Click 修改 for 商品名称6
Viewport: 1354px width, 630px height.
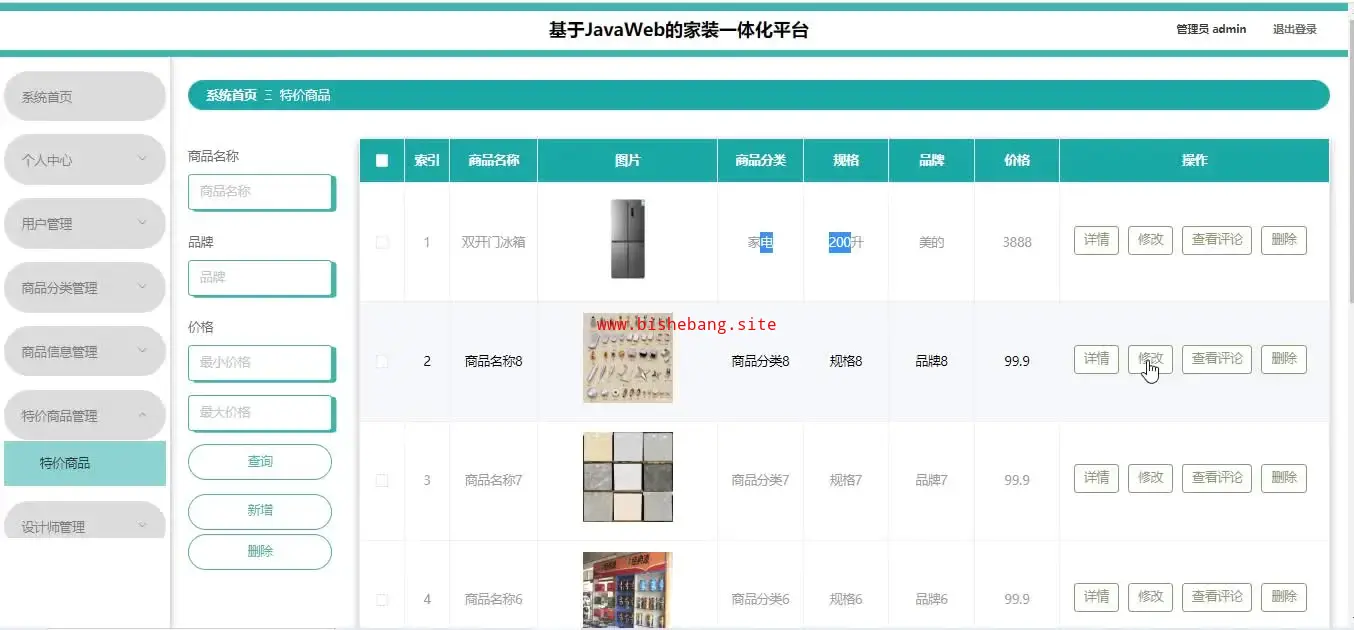[x=1150, y=597]
